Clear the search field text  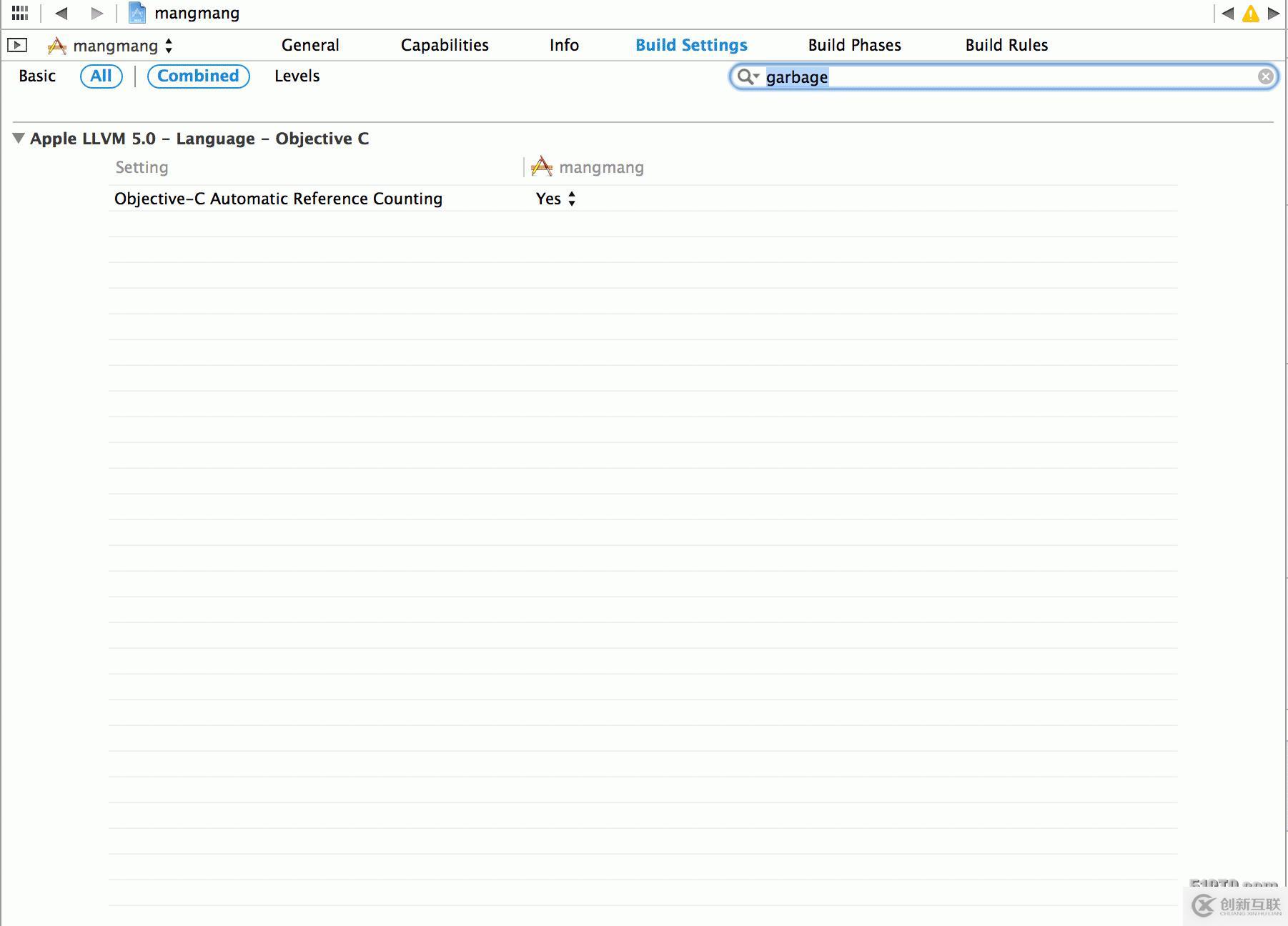(x=1265, y=76)
